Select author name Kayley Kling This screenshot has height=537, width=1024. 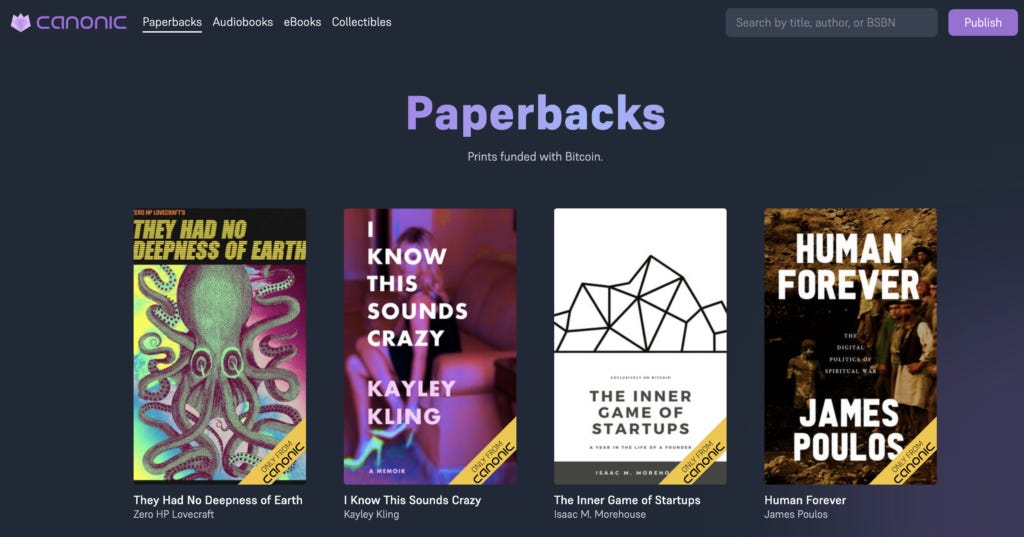(x=371, y=515)
